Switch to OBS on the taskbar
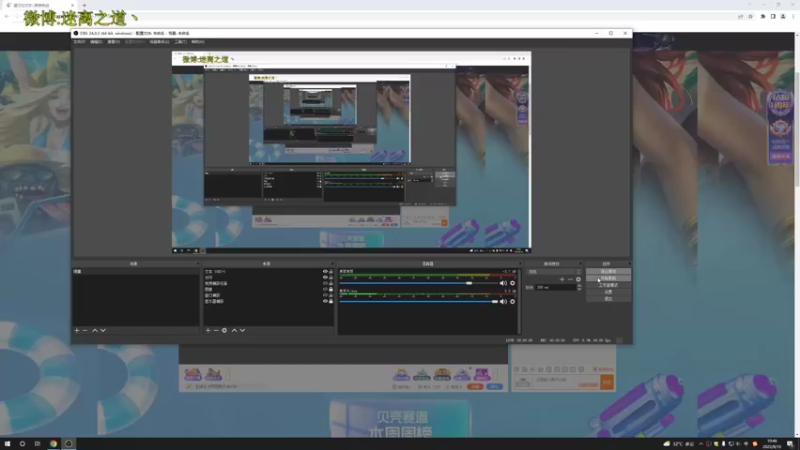The width and height of the screenshot is (800, 450). 68,444
